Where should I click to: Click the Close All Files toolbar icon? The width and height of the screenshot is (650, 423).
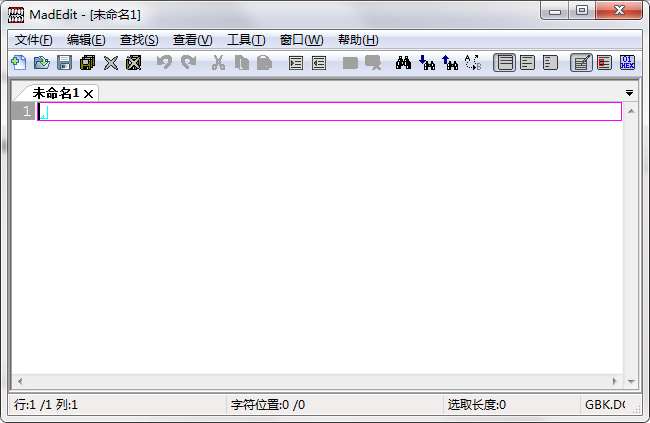133,63
